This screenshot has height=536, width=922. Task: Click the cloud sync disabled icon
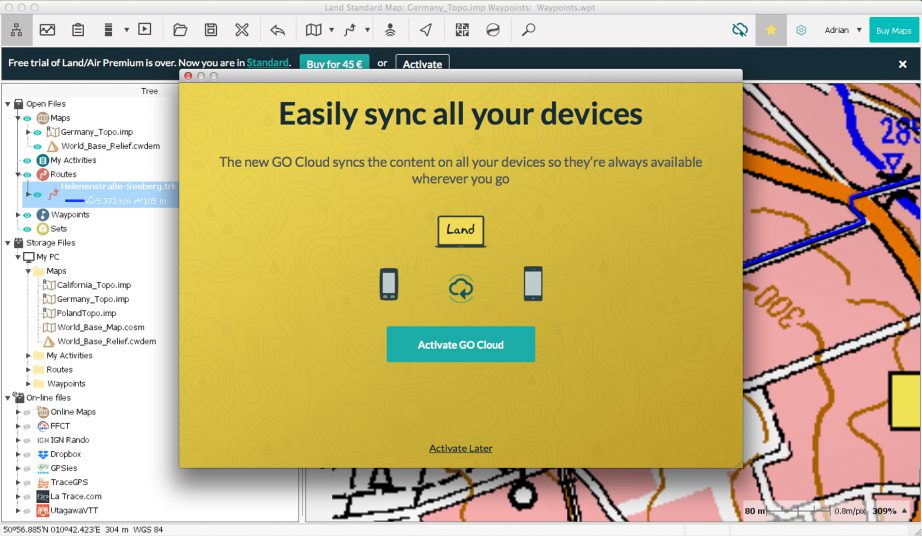740,30
